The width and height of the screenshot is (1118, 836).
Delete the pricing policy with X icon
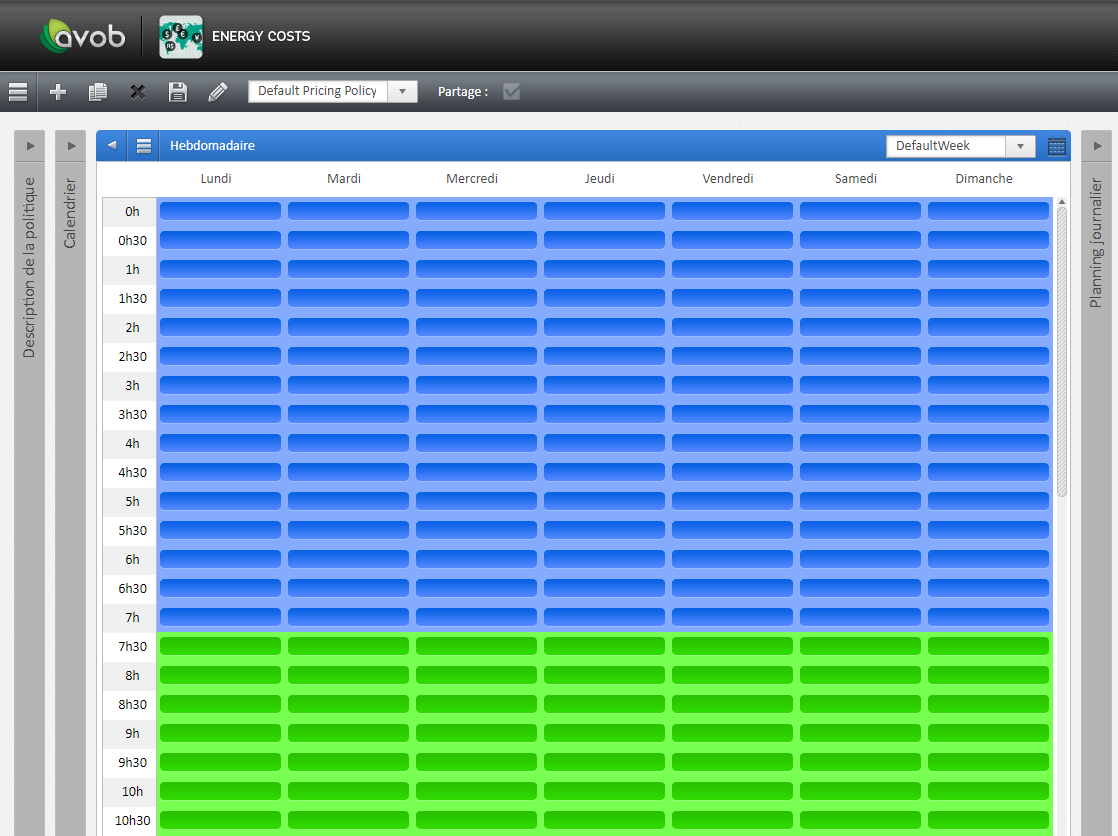138,91
